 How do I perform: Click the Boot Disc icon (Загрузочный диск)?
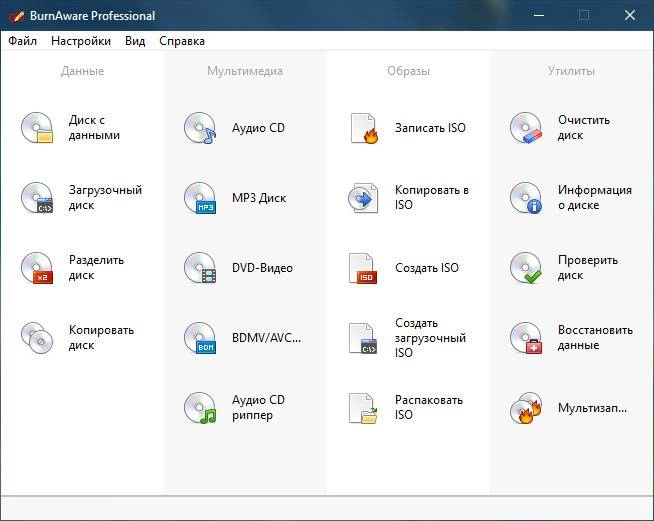37,198
